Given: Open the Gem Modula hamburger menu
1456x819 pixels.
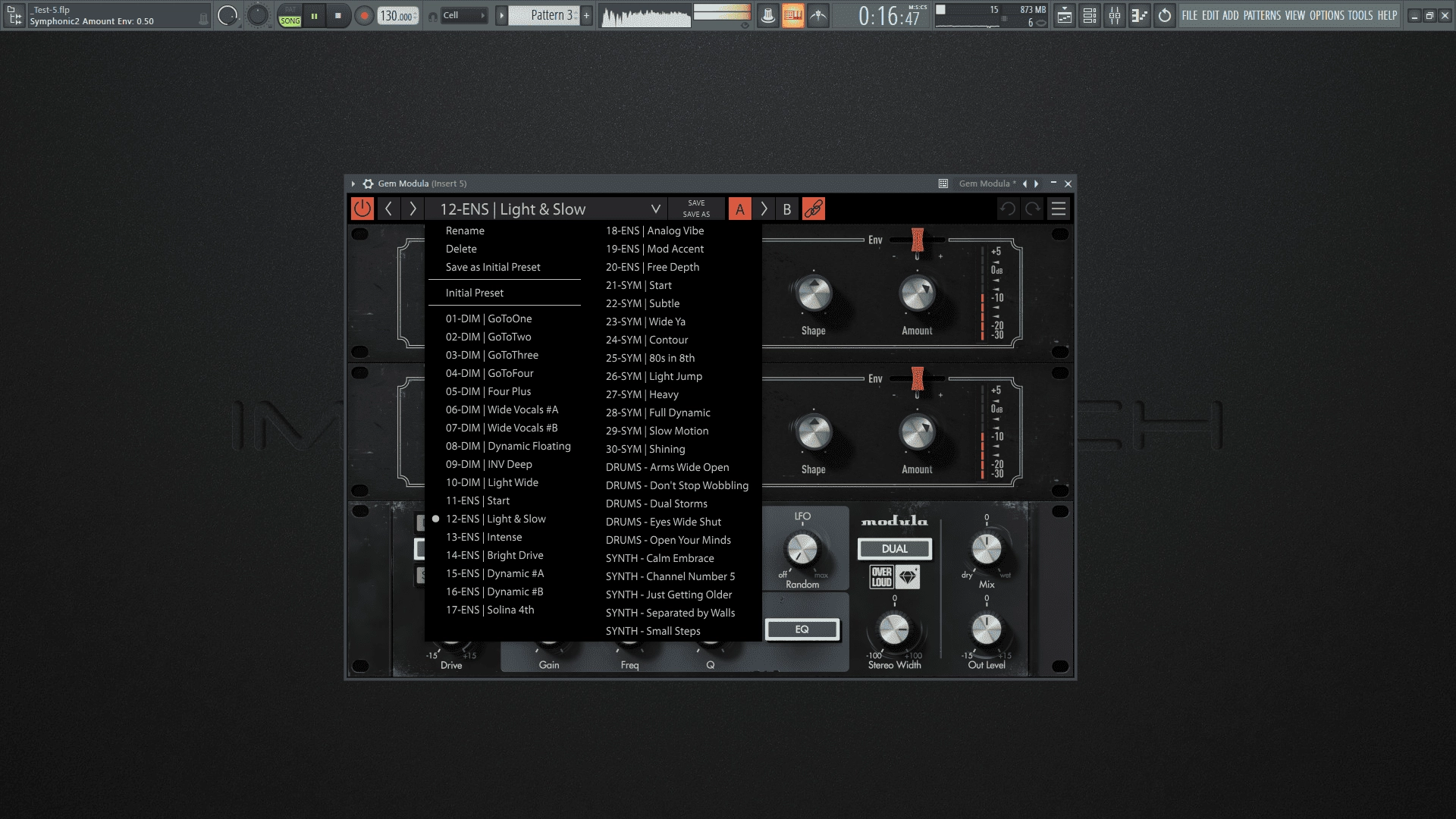Looking at the screenshot, I should (1059, 209).
